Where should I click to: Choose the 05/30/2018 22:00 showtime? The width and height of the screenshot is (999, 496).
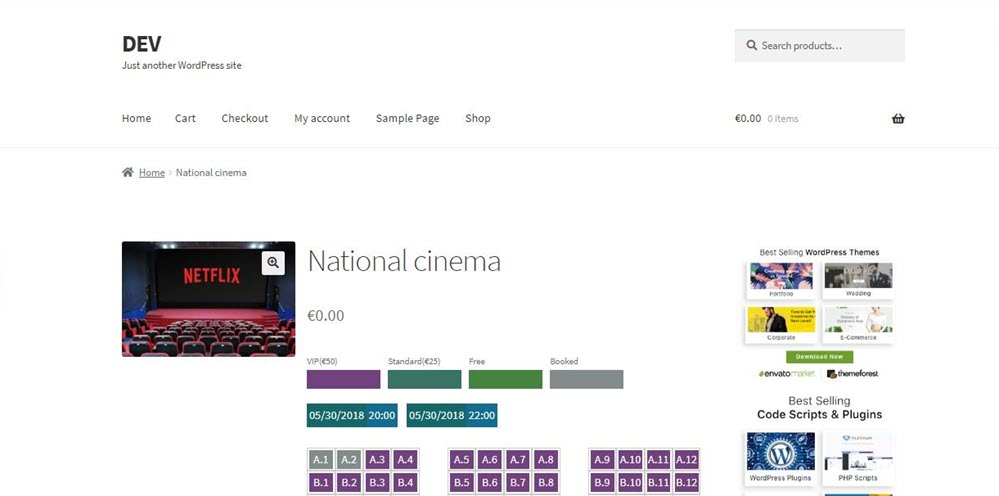(x=452, y=415)
